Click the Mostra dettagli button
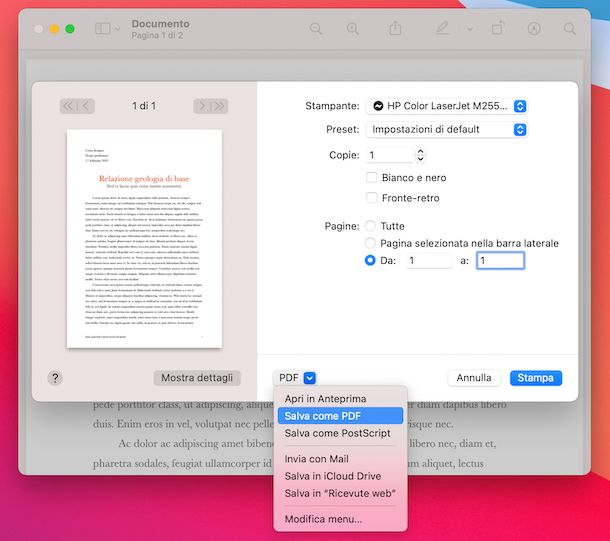610x541 pixels. pos(197,378)
